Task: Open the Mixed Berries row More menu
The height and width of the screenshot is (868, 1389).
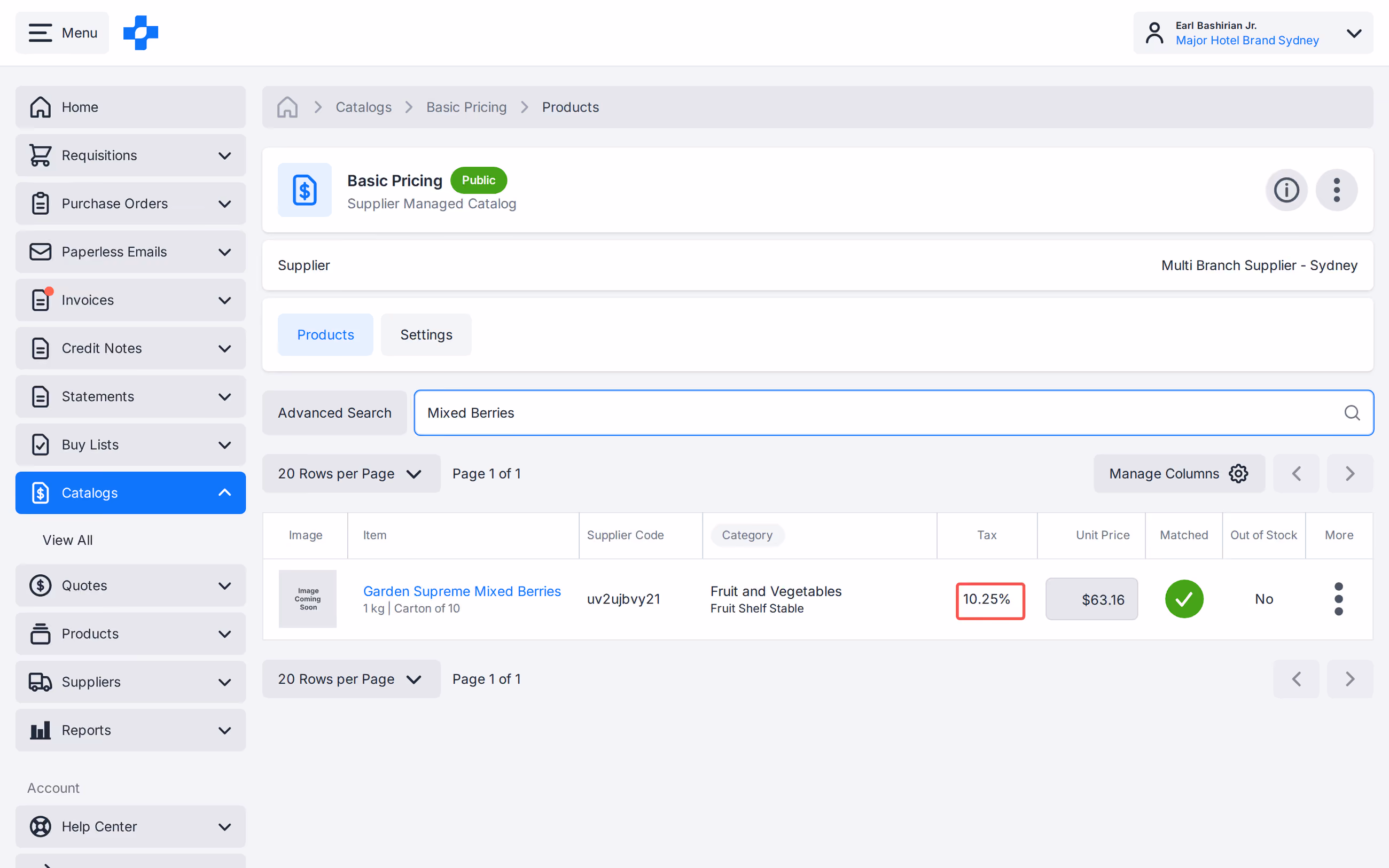Action: click(1339, 599)
